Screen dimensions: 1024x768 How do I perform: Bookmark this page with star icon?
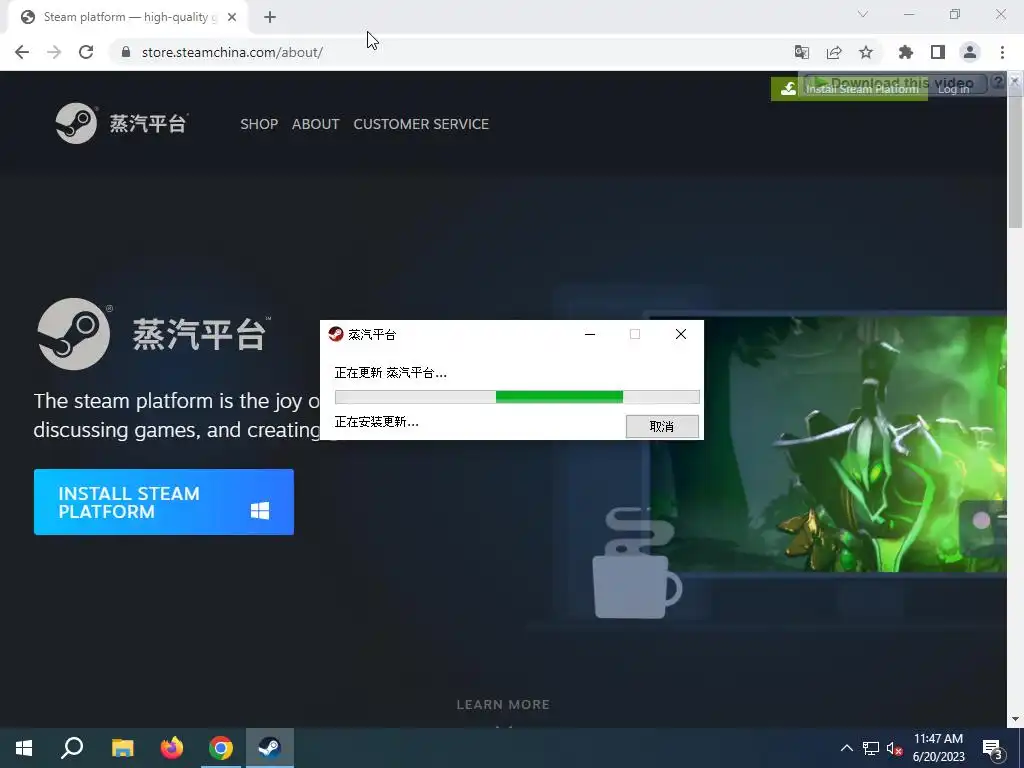click(x=866, y=52)
